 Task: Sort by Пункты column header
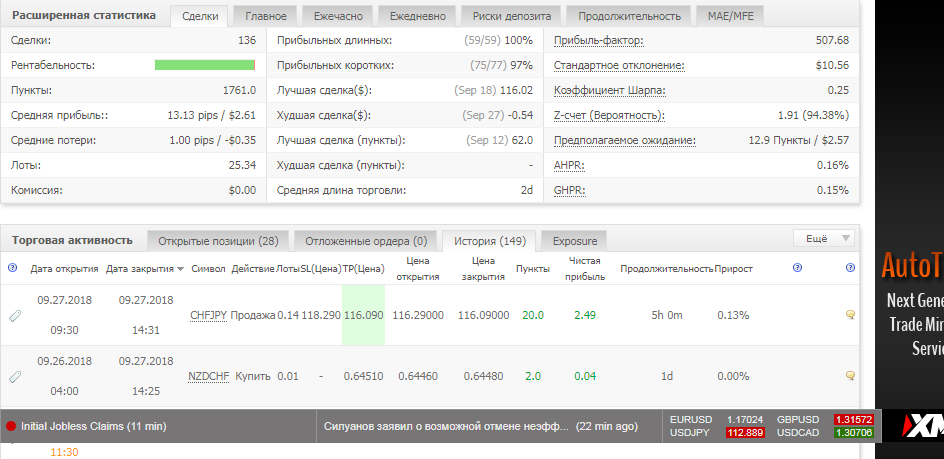[533, 269]
